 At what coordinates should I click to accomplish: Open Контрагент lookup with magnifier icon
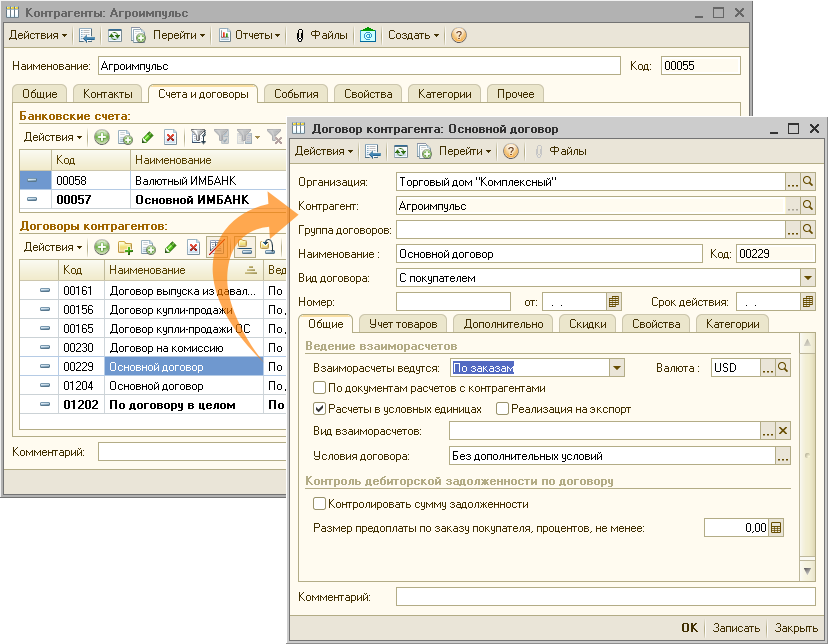(x=807, y=205)
